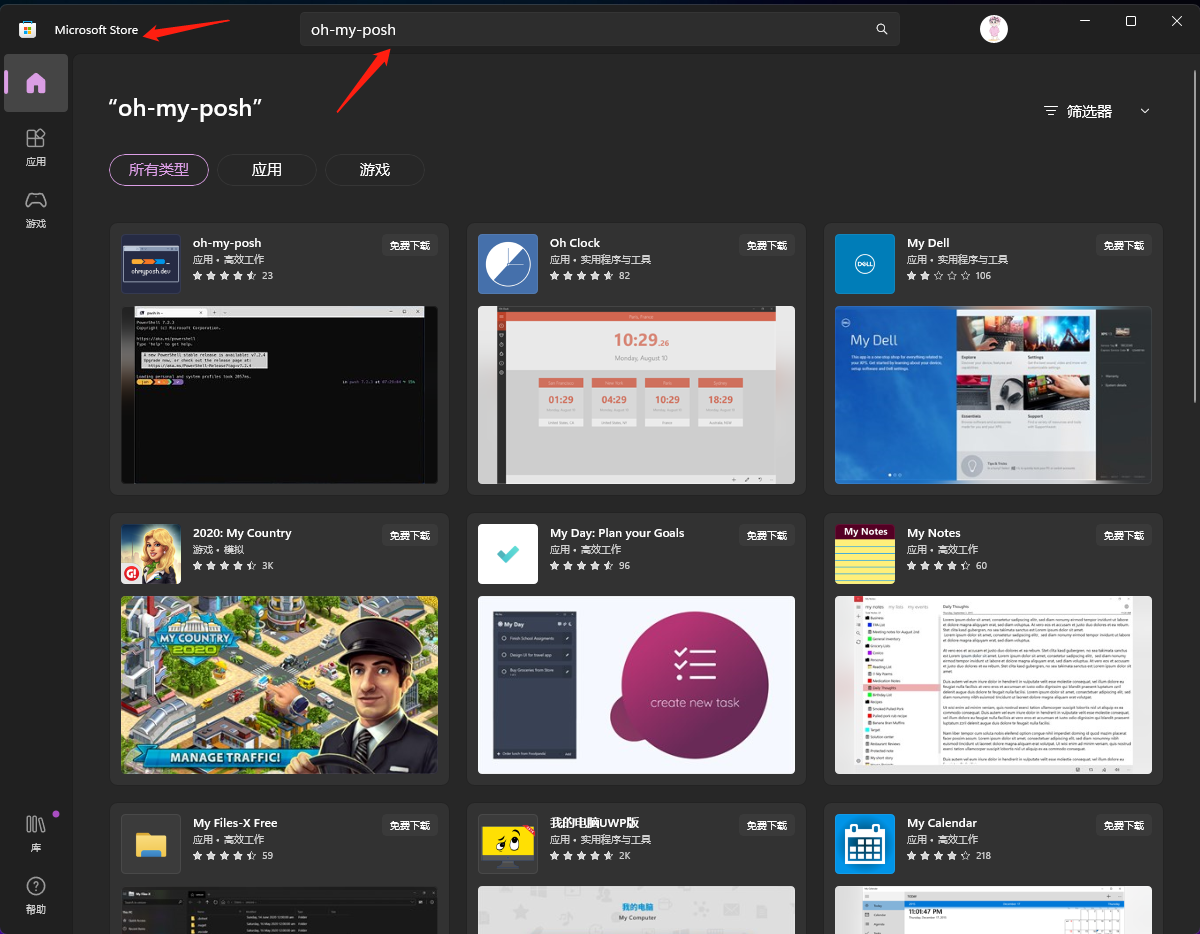Click 免费下载 button for oh-my-posh
Viewport: 1200px width, 934px height.
[x=410, y=245]
